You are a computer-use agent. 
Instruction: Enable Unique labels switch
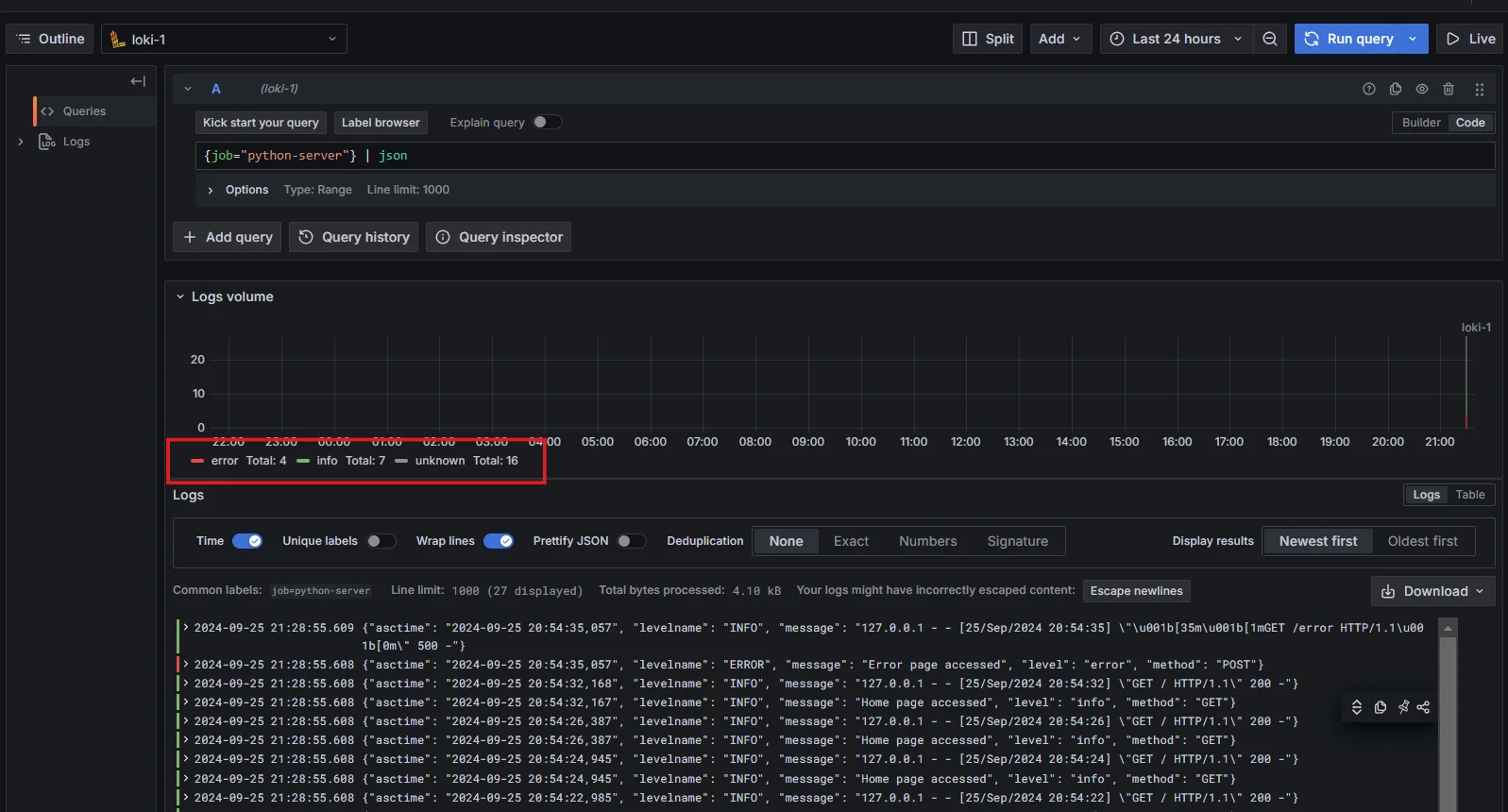coord(381,541)
